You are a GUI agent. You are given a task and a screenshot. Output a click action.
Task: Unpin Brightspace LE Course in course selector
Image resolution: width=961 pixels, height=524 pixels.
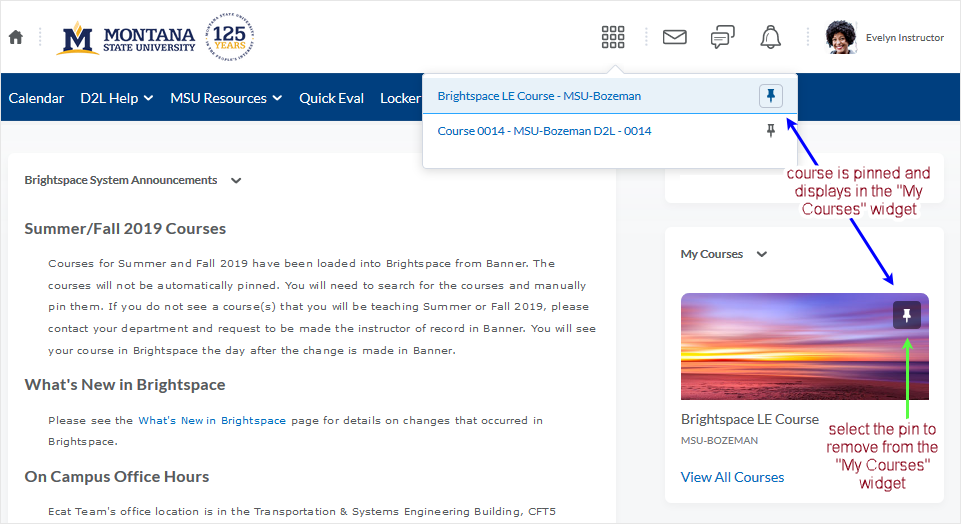(771, 96)
